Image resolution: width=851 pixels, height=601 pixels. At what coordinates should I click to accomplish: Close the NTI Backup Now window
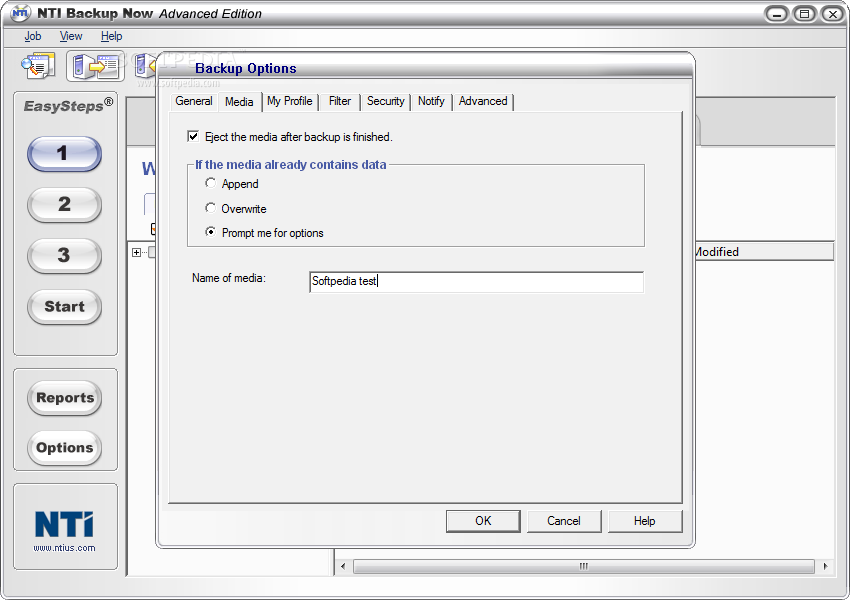coord(833,14)
